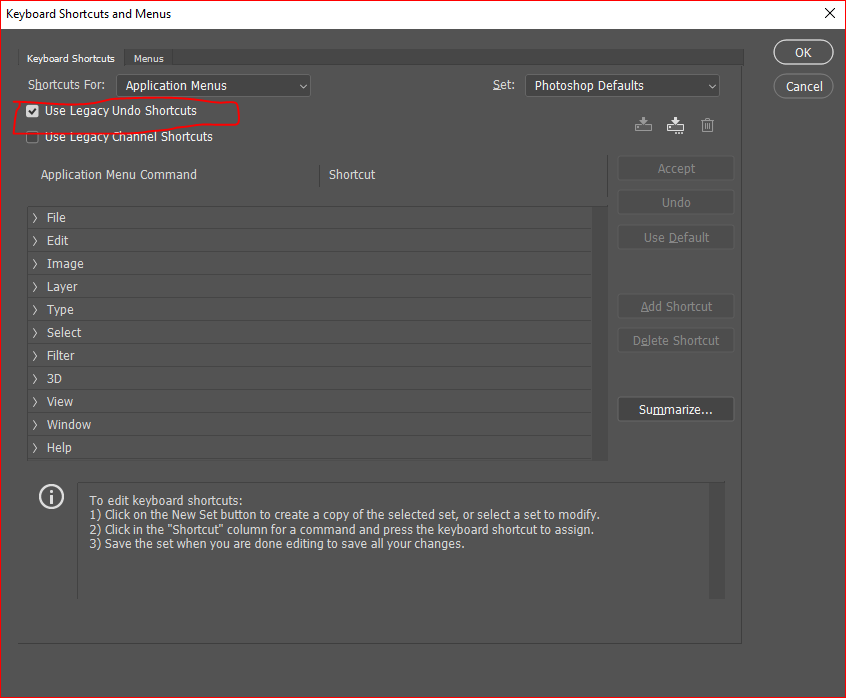Click the command list vertical scrollbar
The image size is (846, 698).
tap(600, 333)
